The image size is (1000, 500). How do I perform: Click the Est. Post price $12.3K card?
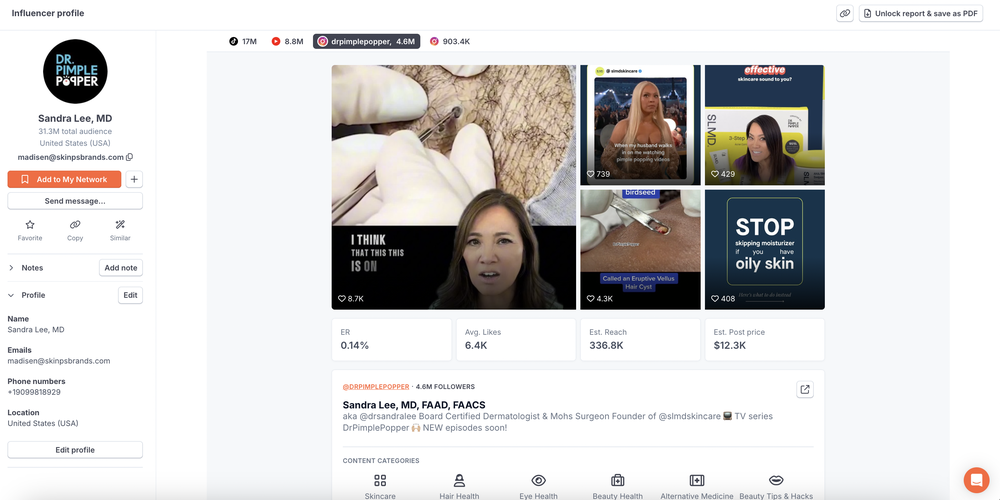[x=765, y=339]
